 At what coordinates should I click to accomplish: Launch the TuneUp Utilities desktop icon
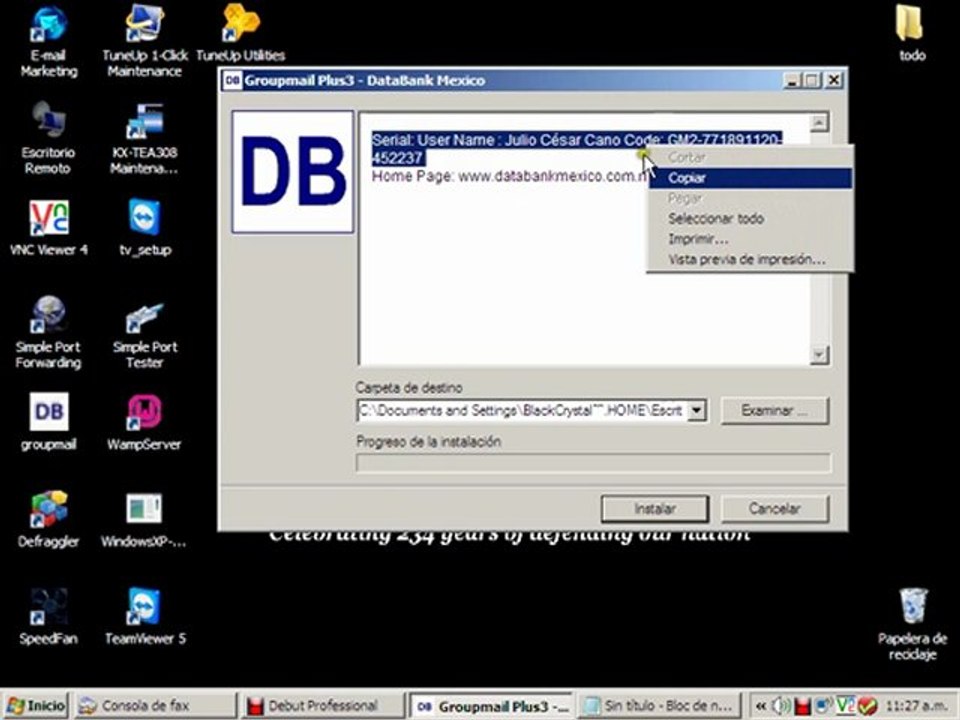pos(241,34)
